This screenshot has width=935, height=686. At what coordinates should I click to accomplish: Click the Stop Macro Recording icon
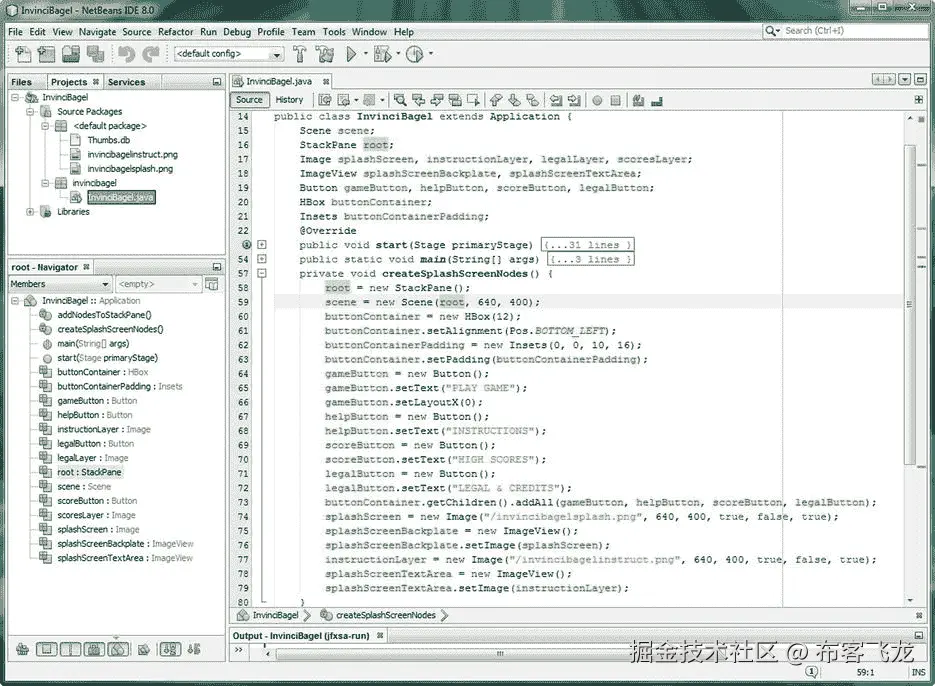pyautogui.click(x=615, y=100)
